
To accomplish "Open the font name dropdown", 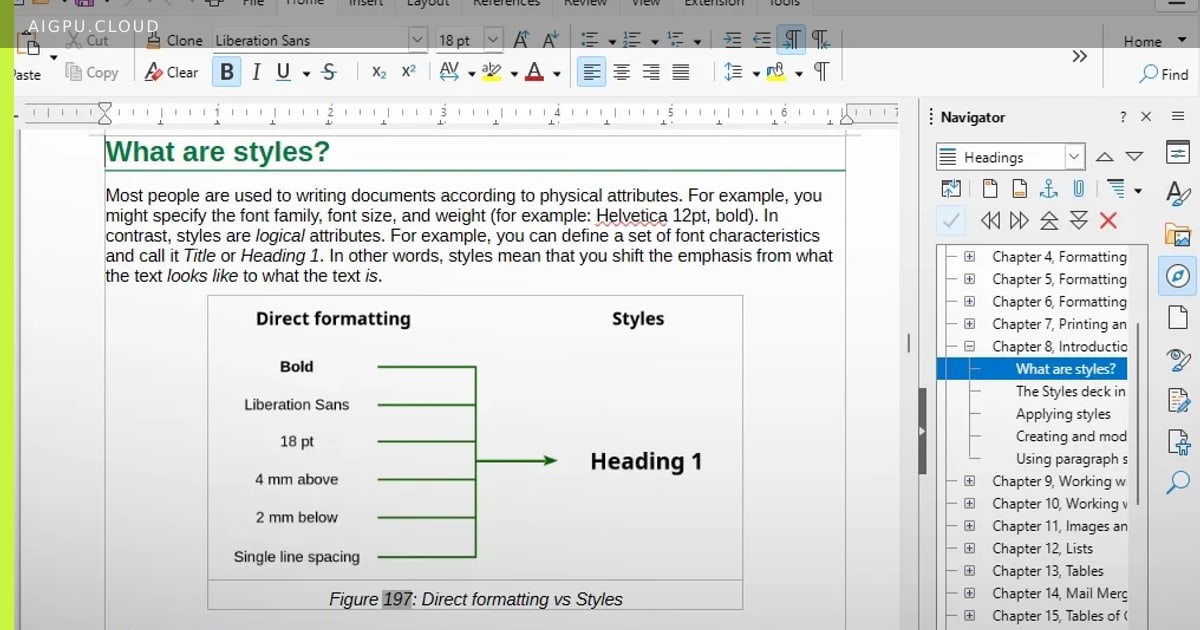I will click(x=418, y=40).
